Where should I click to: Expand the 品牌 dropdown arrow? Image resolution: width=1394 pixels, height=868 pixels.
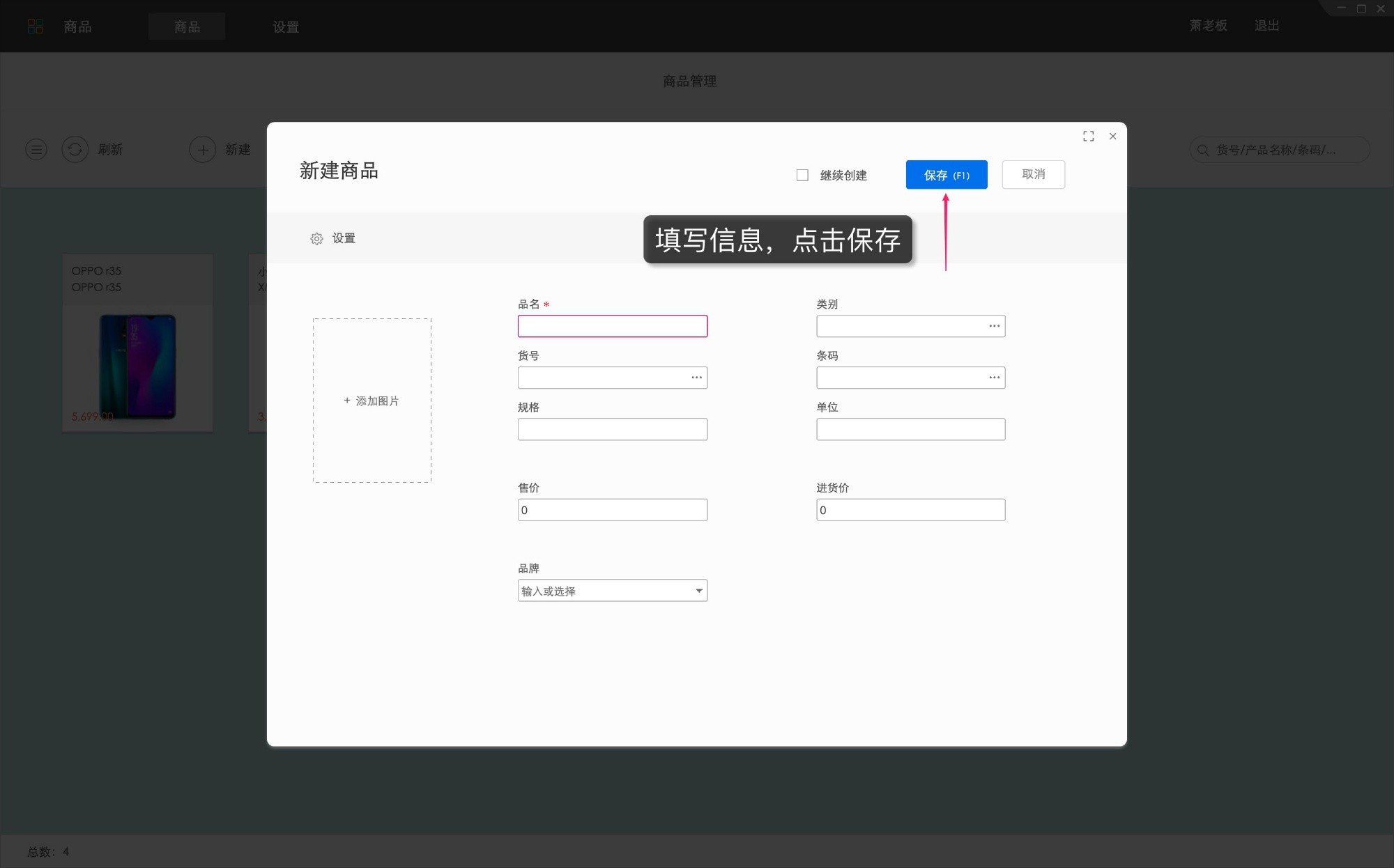point(698,591)
